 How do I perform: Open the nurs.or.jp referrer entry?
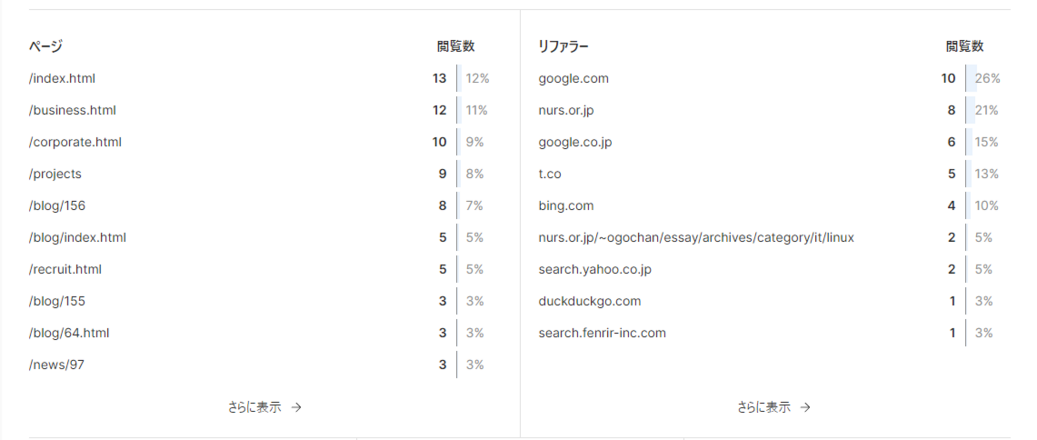coord(566,110)
